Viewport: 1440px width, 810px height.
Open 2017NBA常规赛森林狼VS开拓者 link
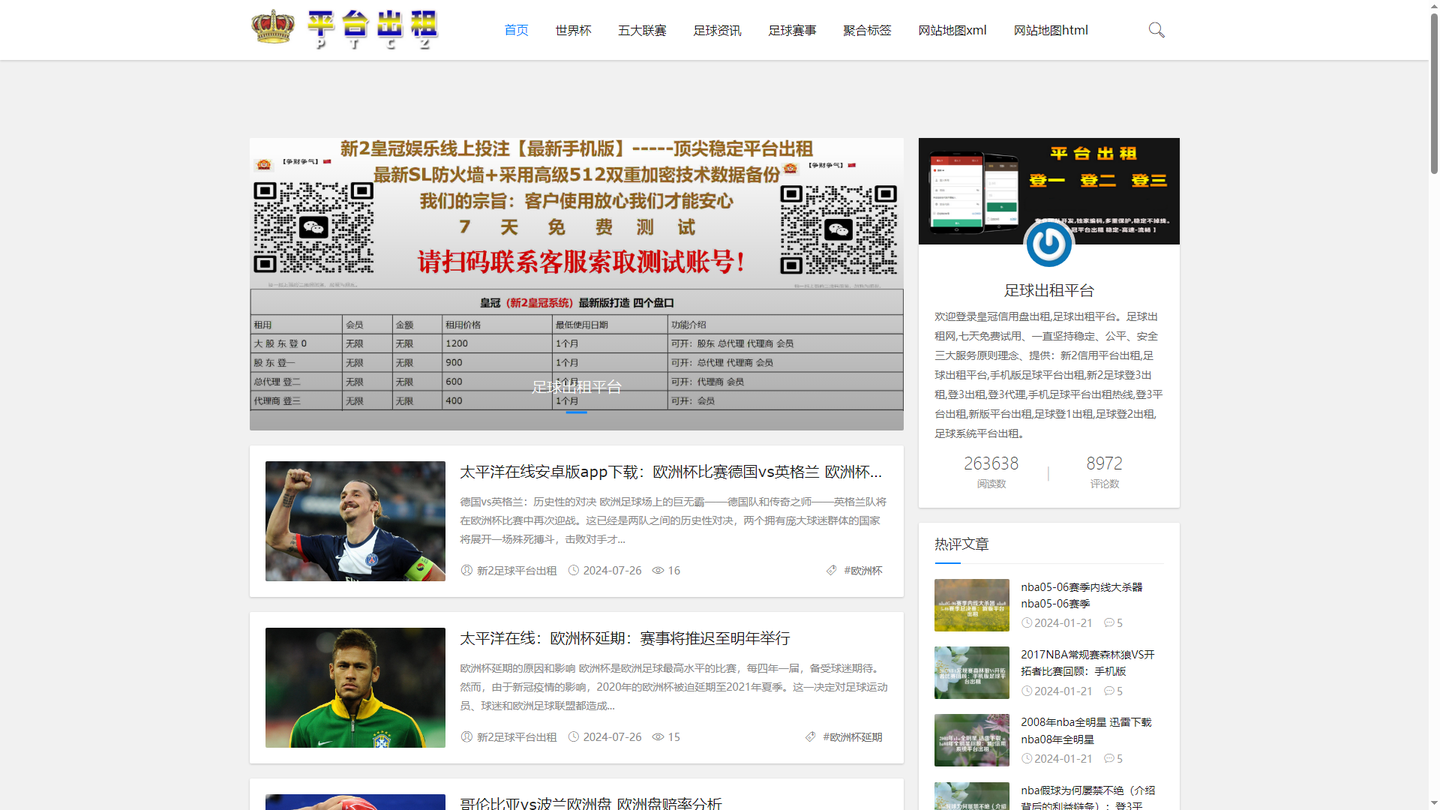(1088, 663)
